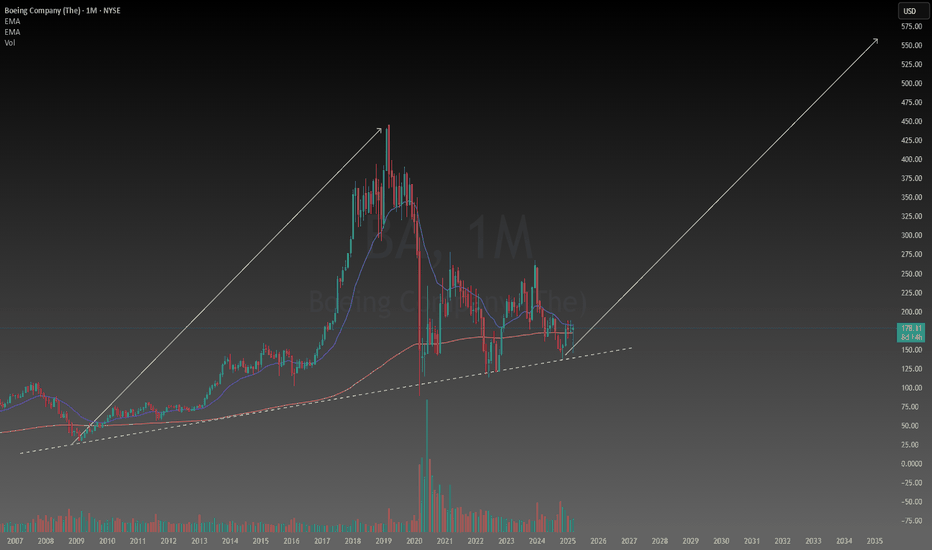Screen dimensions: 932x550
Task: Click the 2020 time axis label
Action: (414, 541)
